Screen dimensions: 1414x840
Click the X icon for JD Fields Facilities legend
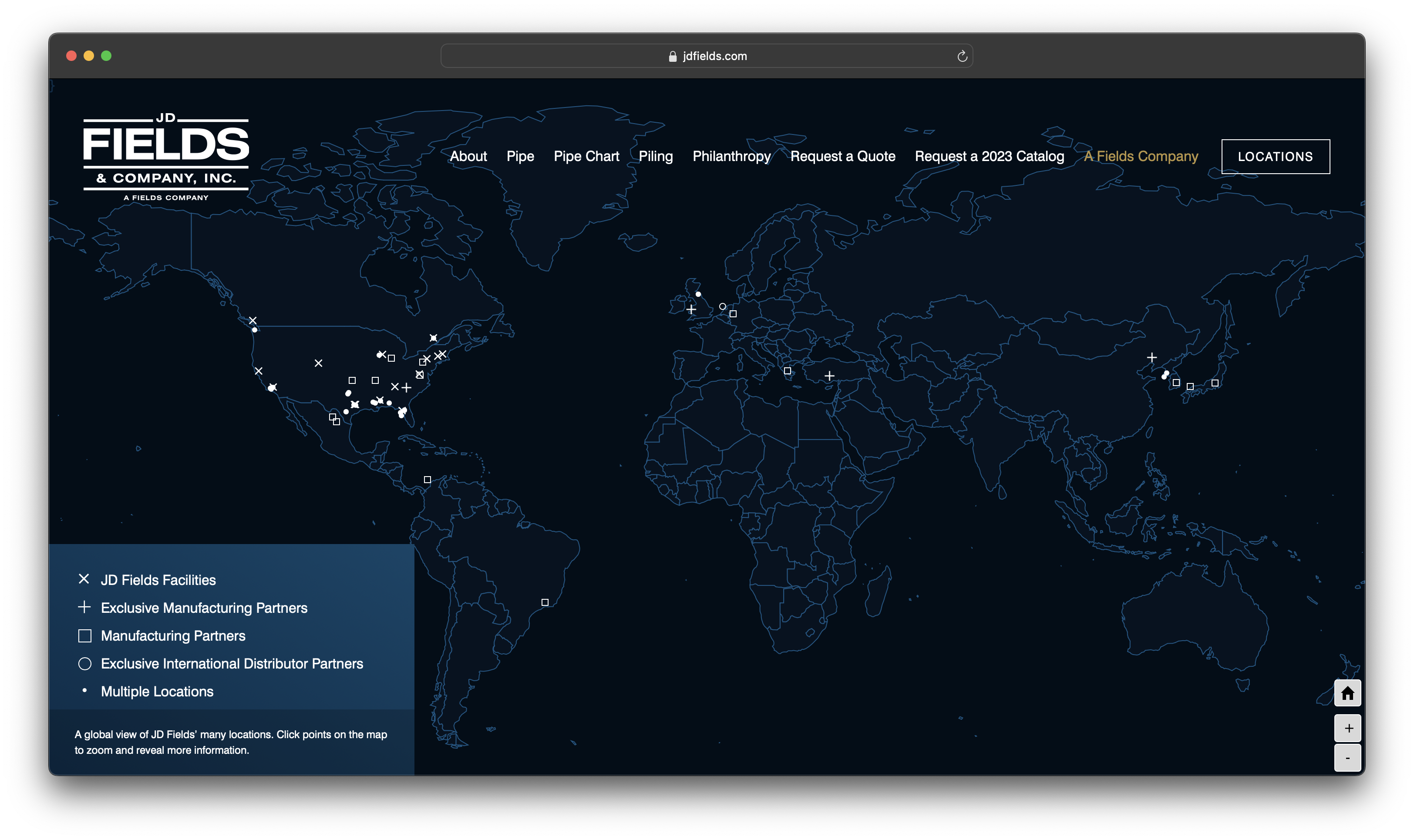(84, 578)
